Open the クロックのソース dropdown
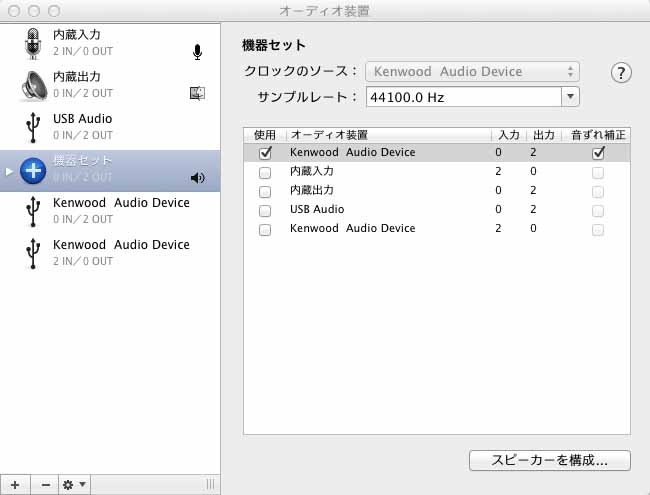Screen dimensions: 650x495 tap(472, 72)
